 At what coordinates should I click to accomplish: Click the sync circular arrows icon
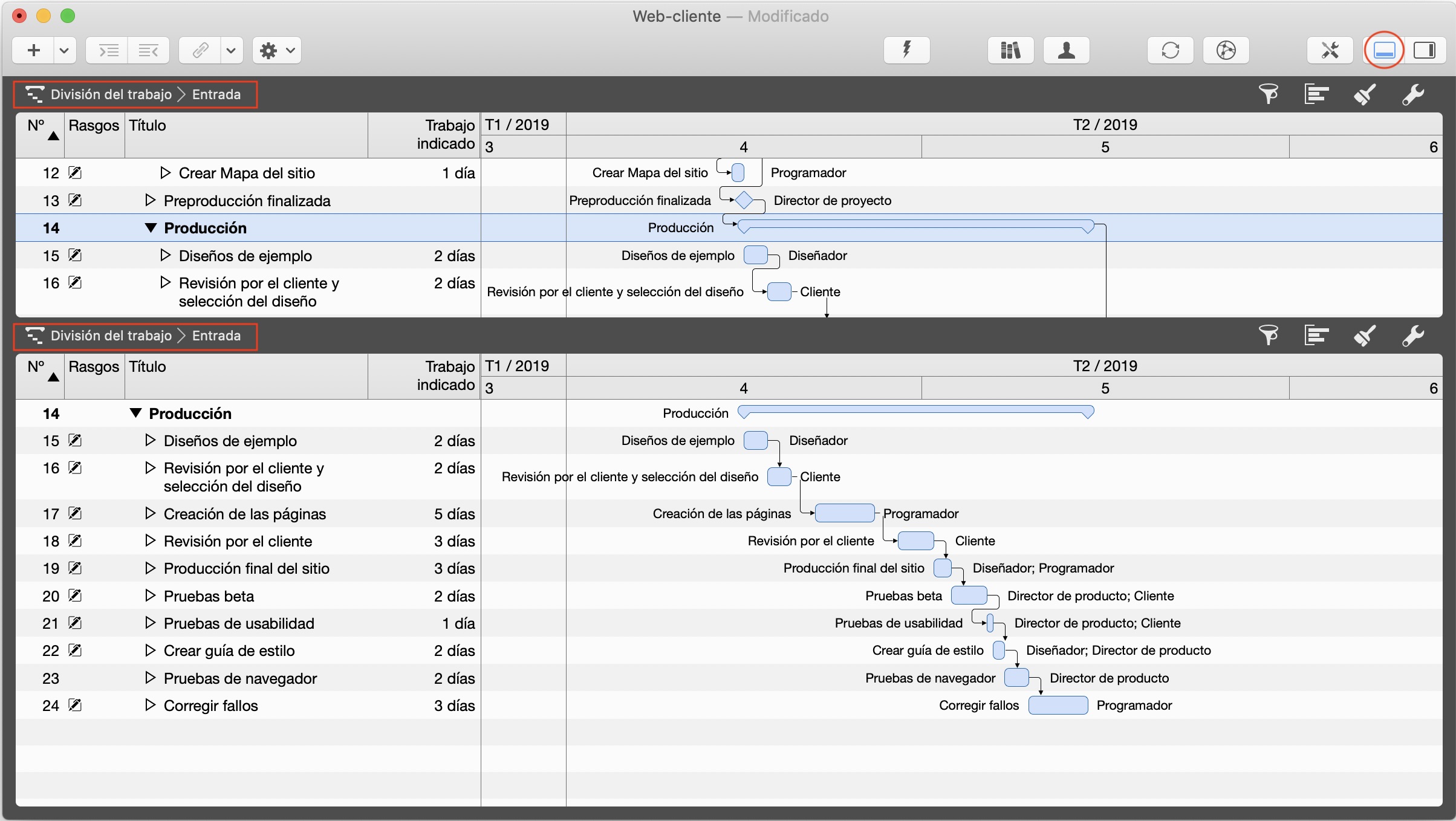point(1171,50)
